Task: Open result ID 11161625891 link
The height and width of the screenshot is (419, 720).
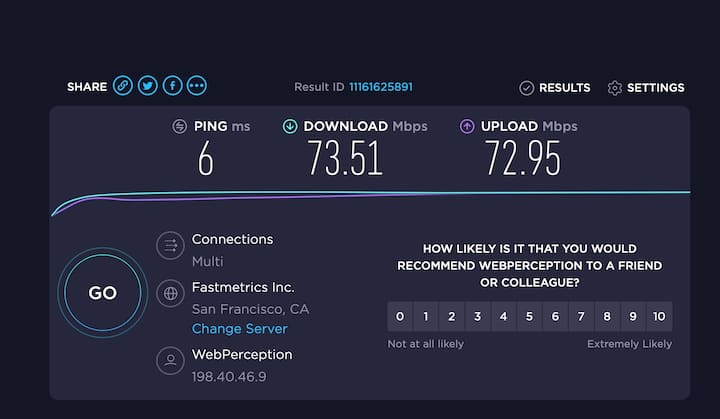Action: 380,88
